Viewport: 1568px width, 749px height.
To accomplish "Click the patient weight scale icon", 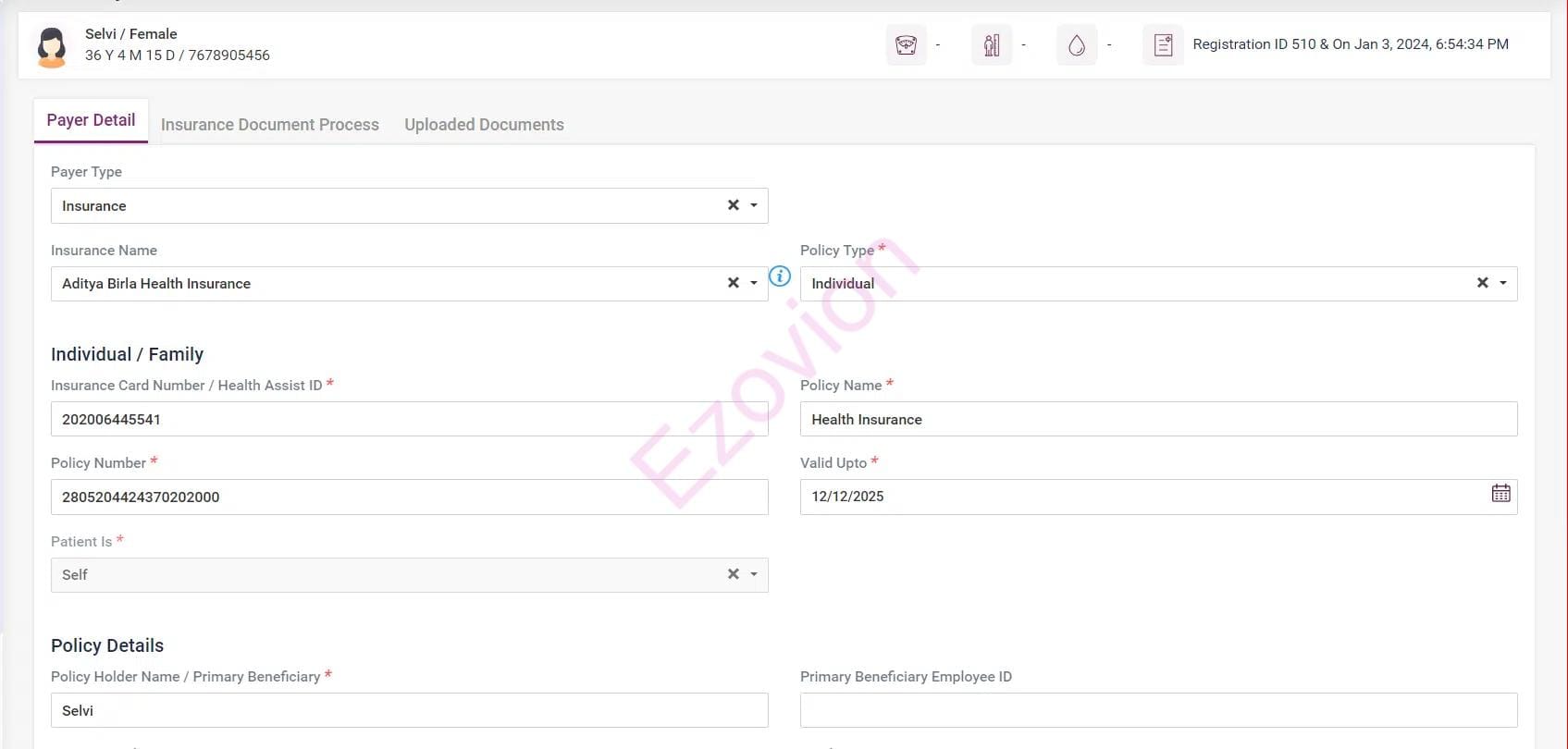I will 906,44.
